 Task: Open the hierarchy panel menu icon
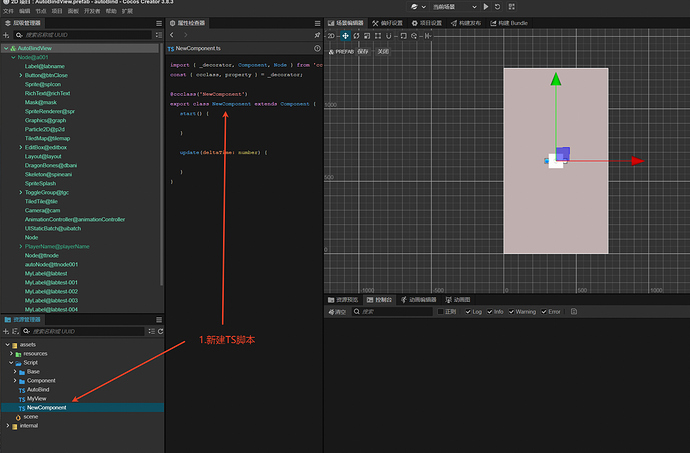coord(158,22)
